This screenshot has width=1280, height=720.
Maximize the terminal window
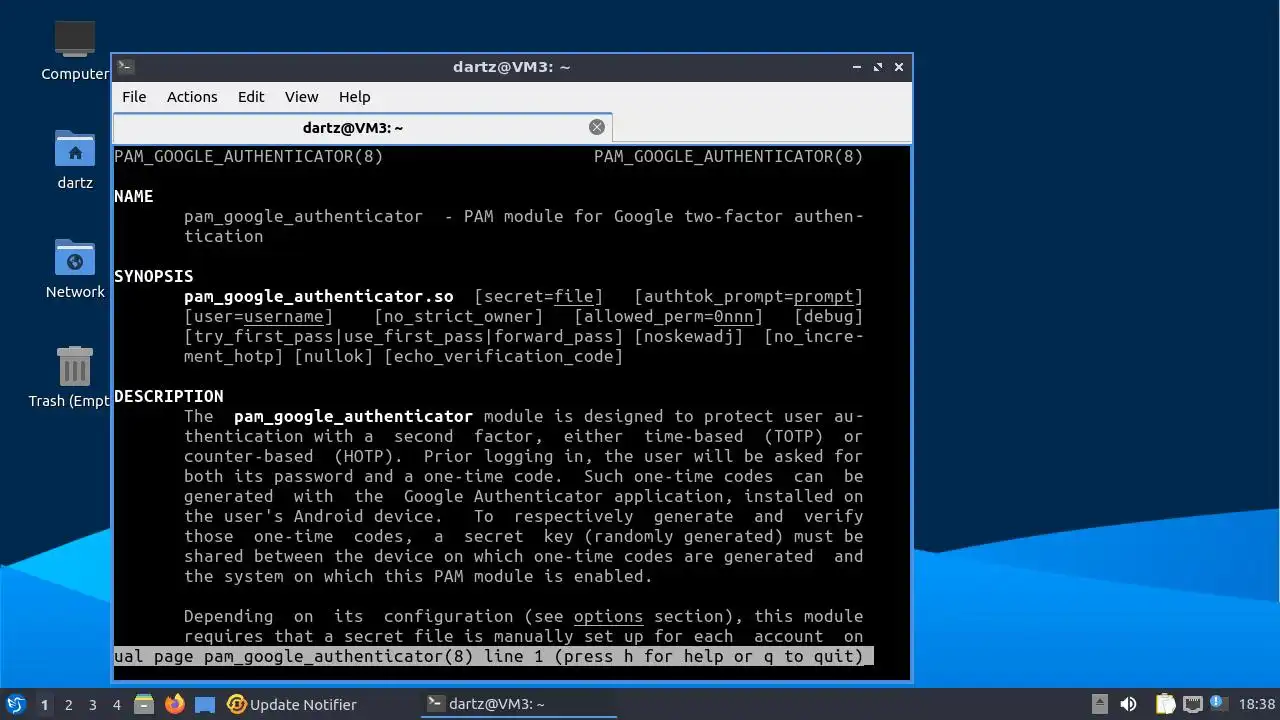(878, 67)
